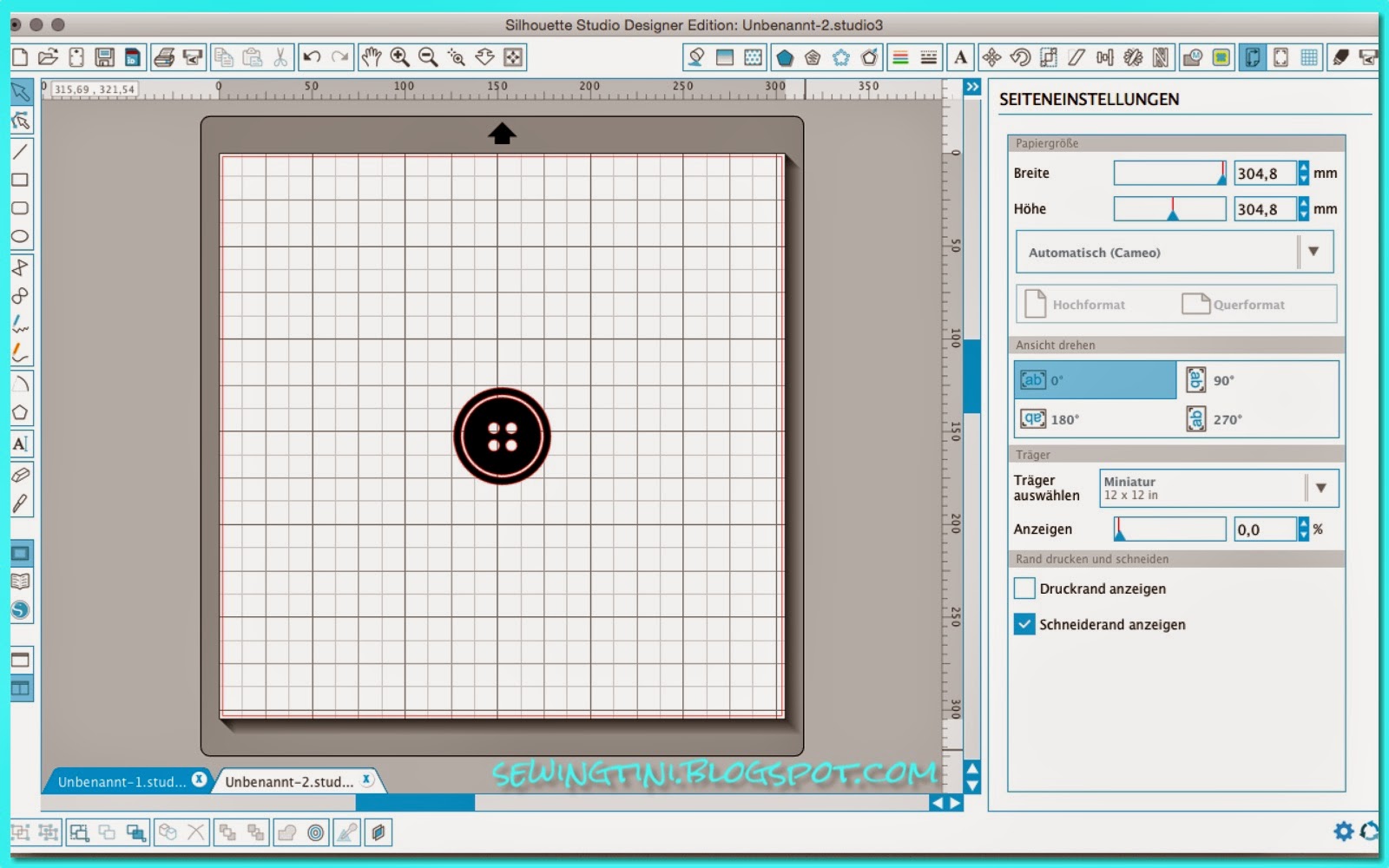Open the Grid settings window icon
1389x868 pixels.
[1309, 57]
